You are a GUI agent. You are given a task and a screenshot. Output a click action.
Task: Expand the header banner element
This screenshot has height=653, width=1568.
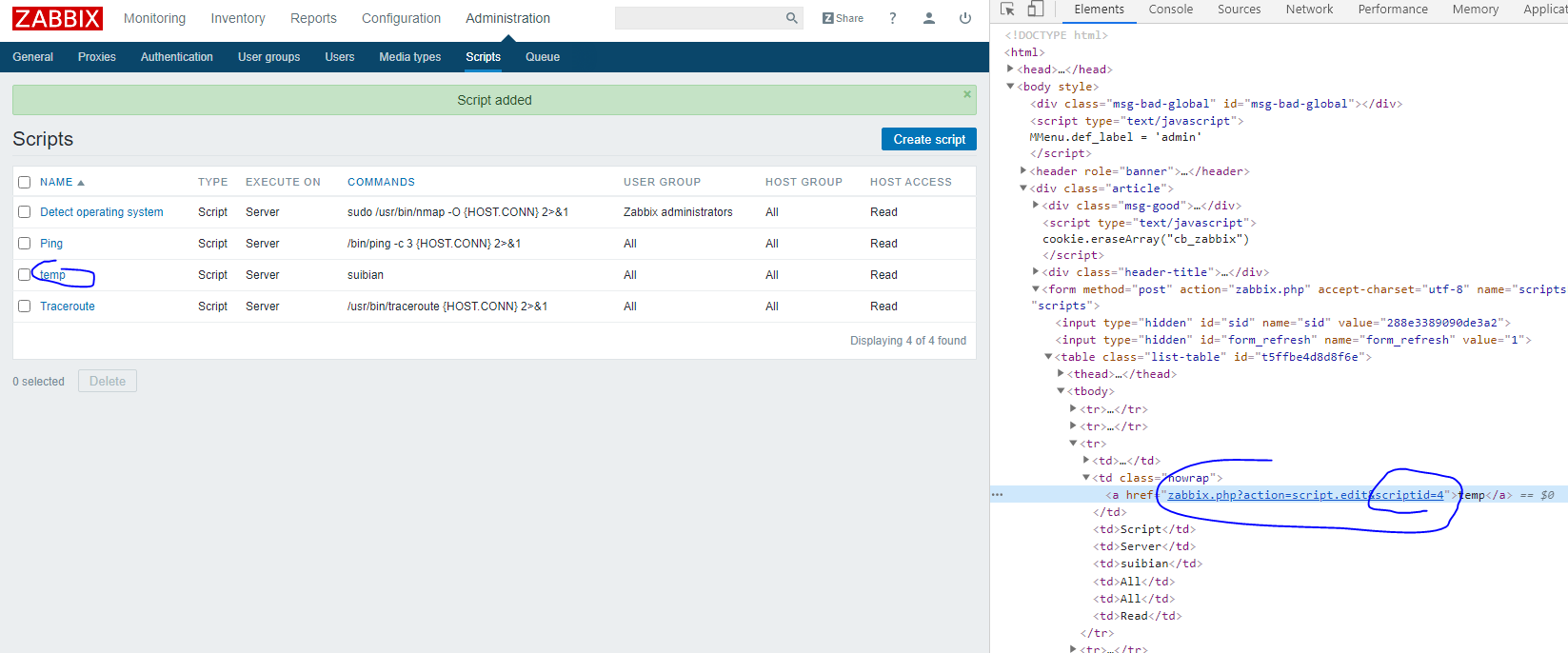pyautogui.click(x=1023, y=170)
